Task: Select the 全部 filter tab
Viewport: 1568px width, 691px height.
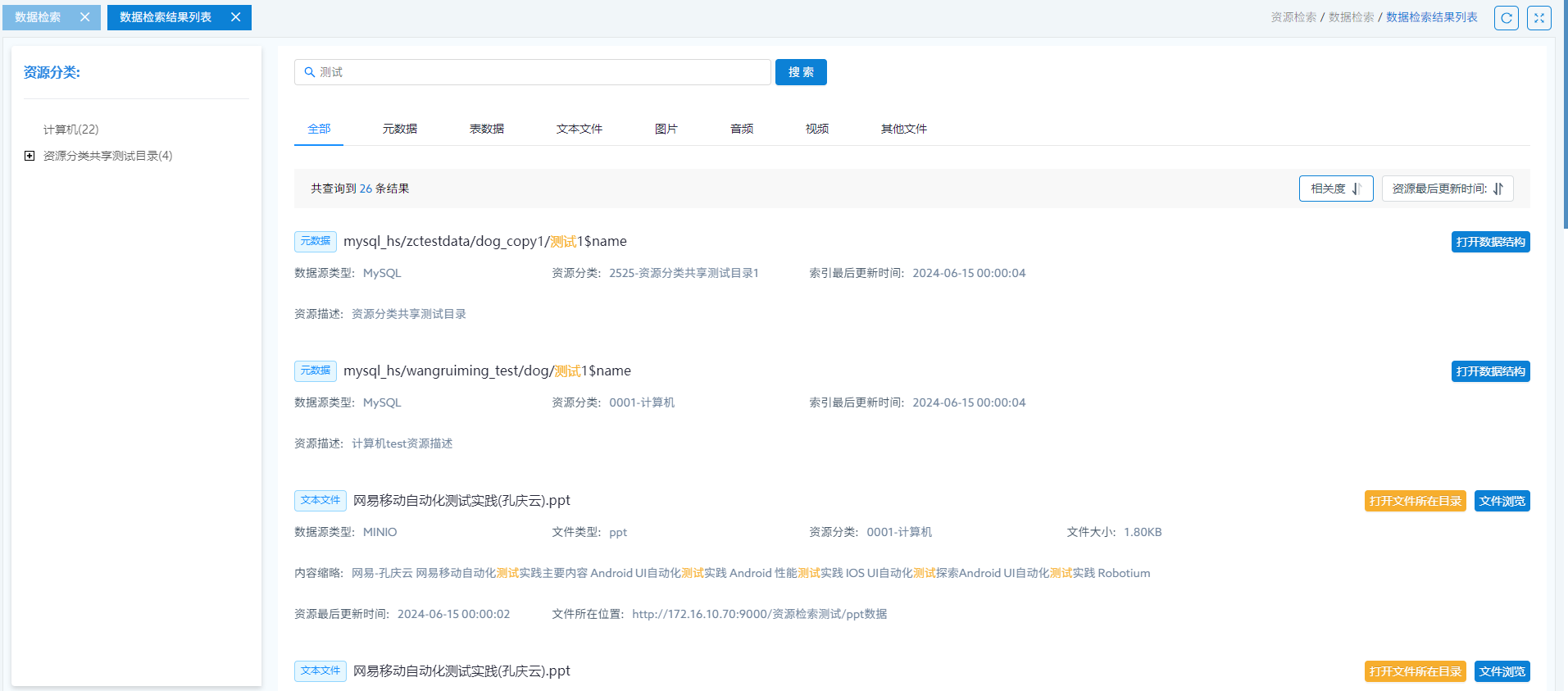Action: point(319,129)
